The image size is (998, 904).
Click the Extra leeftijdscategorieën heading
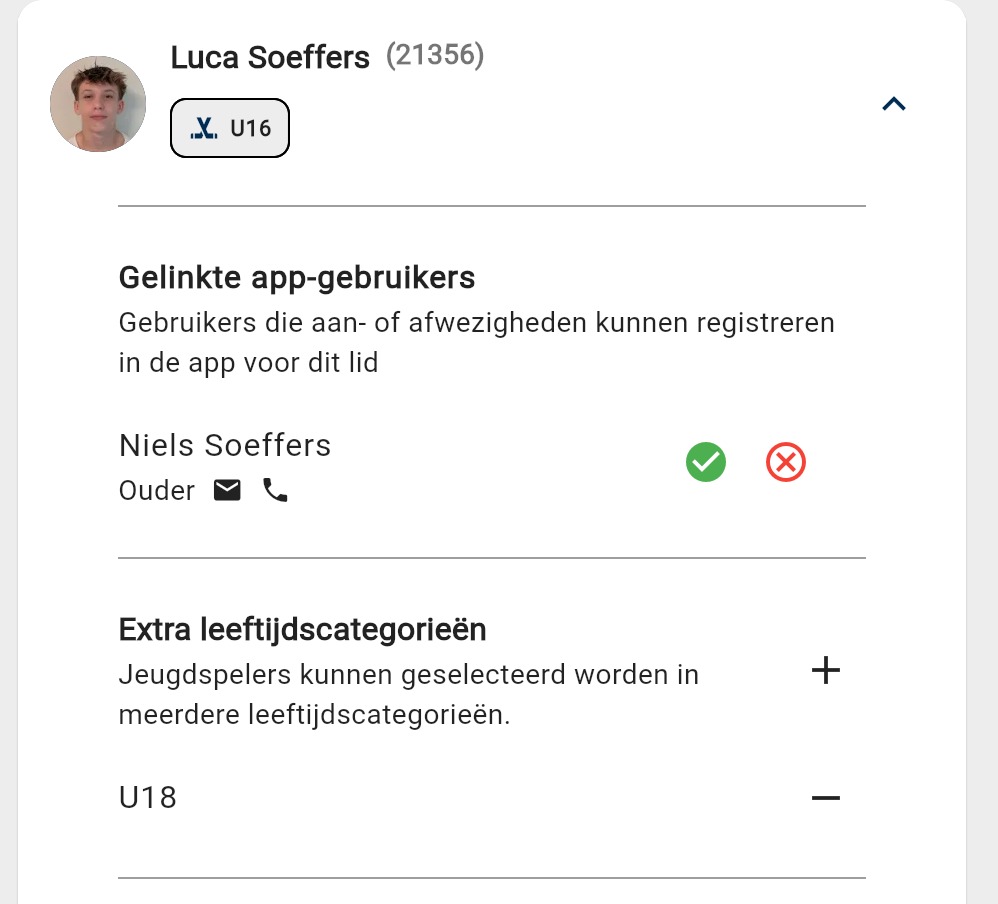click(x=302, y=629)
